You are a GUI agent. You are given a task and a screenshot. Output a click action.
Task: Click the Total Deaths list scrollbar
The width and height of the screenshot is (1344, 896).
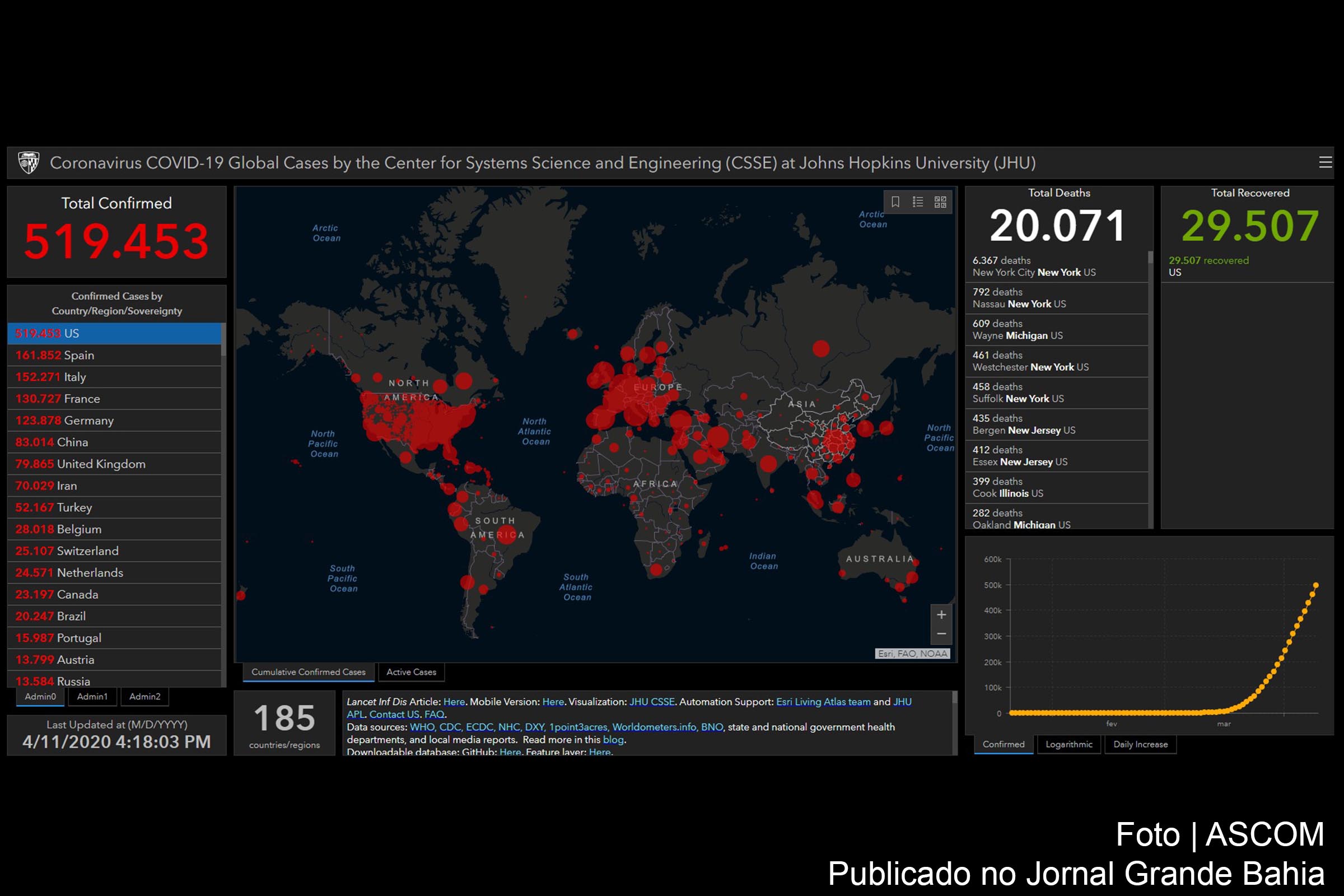[1151, 389]
